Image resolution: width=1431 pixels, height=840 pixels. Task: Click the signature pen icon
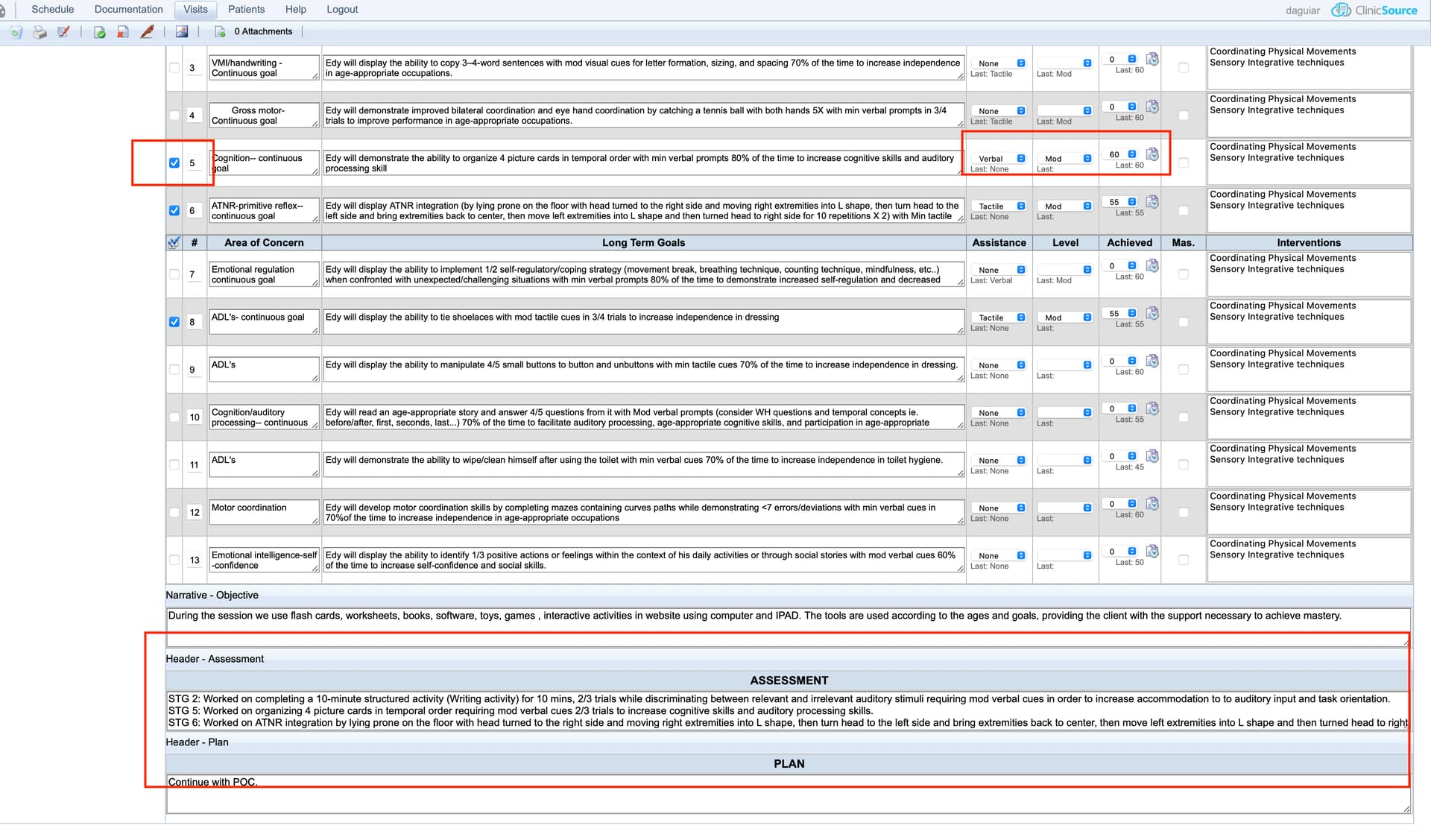click(148, 32)
